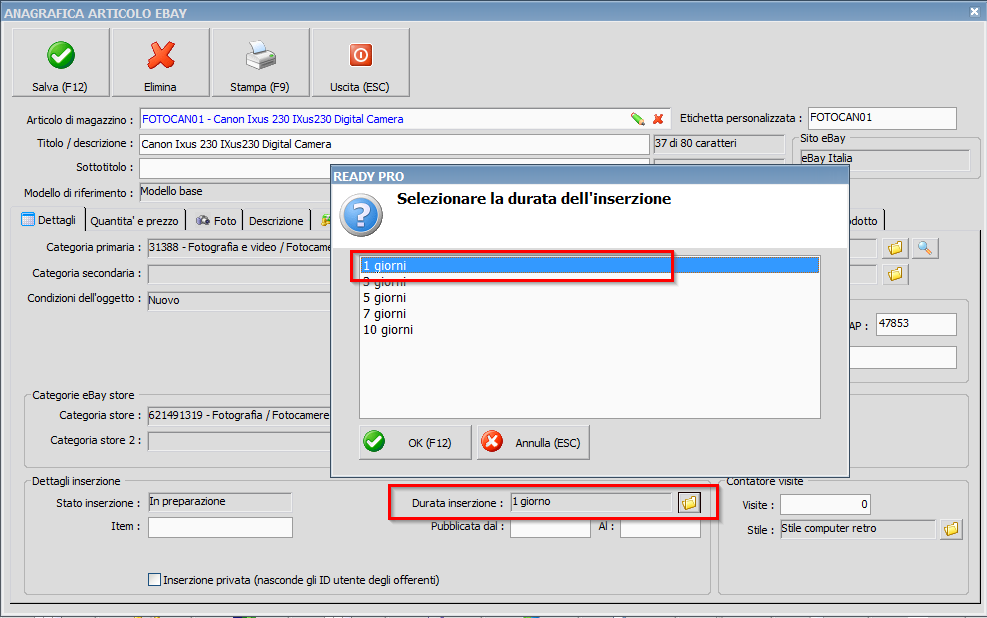Image resolution: width=987 pixels, height=618 pixels.
Task: Click the folder icon for Categoria secondaria
Action: pyautogui.click(x=895, y=274)
